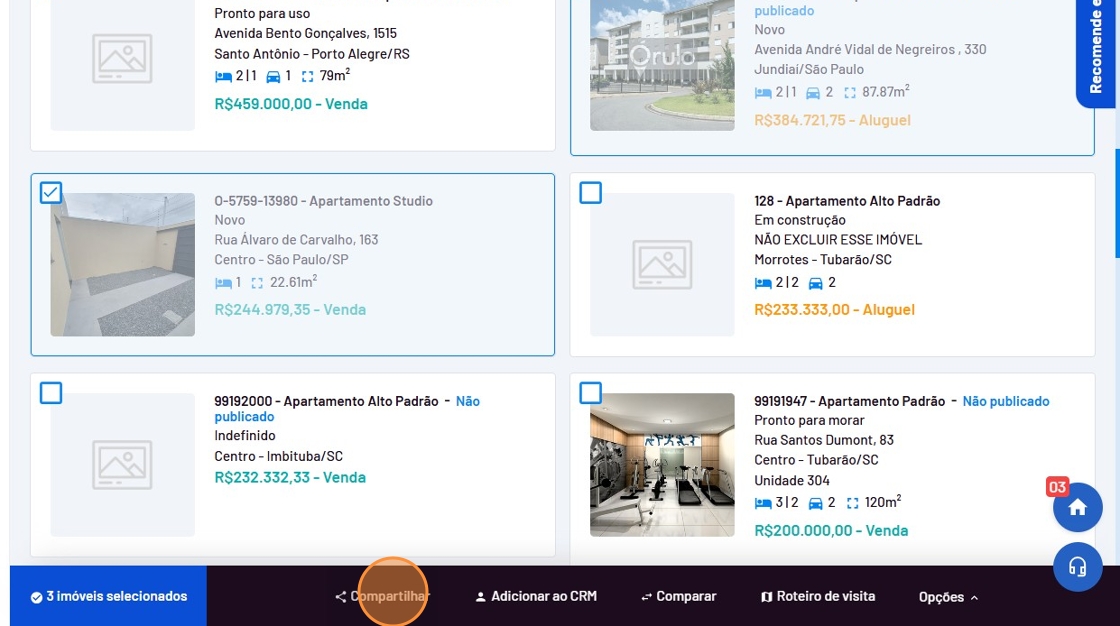The width and height of the screenshot is (1120, 626).
Task: Tick the 99191947 Apartamento Padrão checkbox
Action: click(591, 393)
